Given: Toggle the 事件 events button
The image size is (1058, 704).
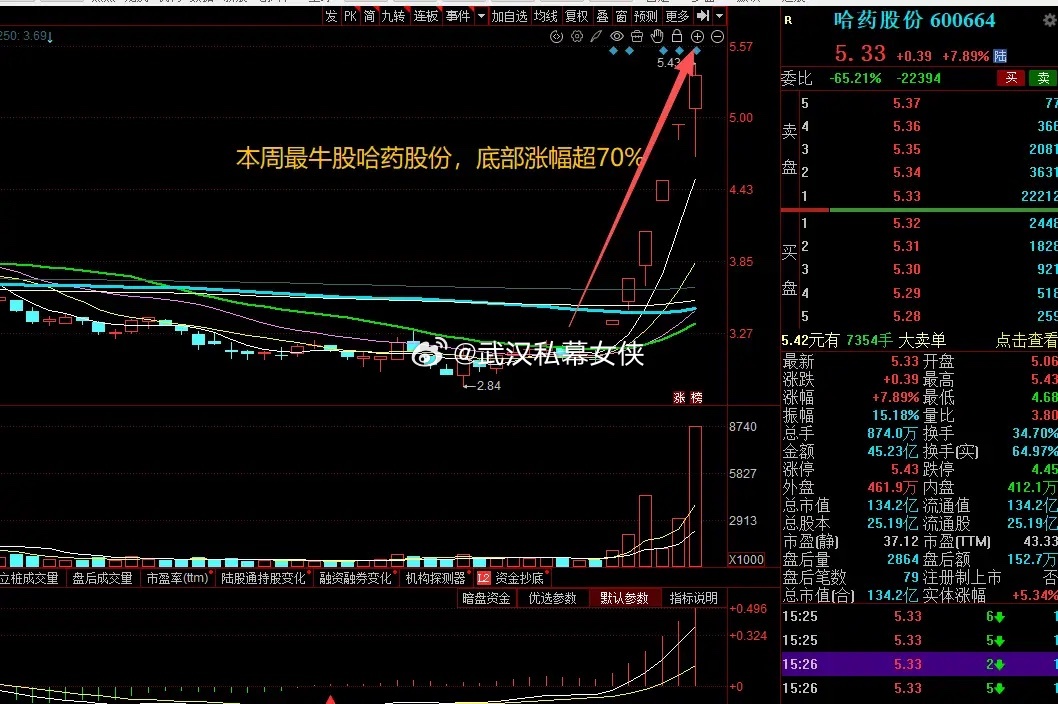Looking at the screenshot, I should (x=458, y=16).
